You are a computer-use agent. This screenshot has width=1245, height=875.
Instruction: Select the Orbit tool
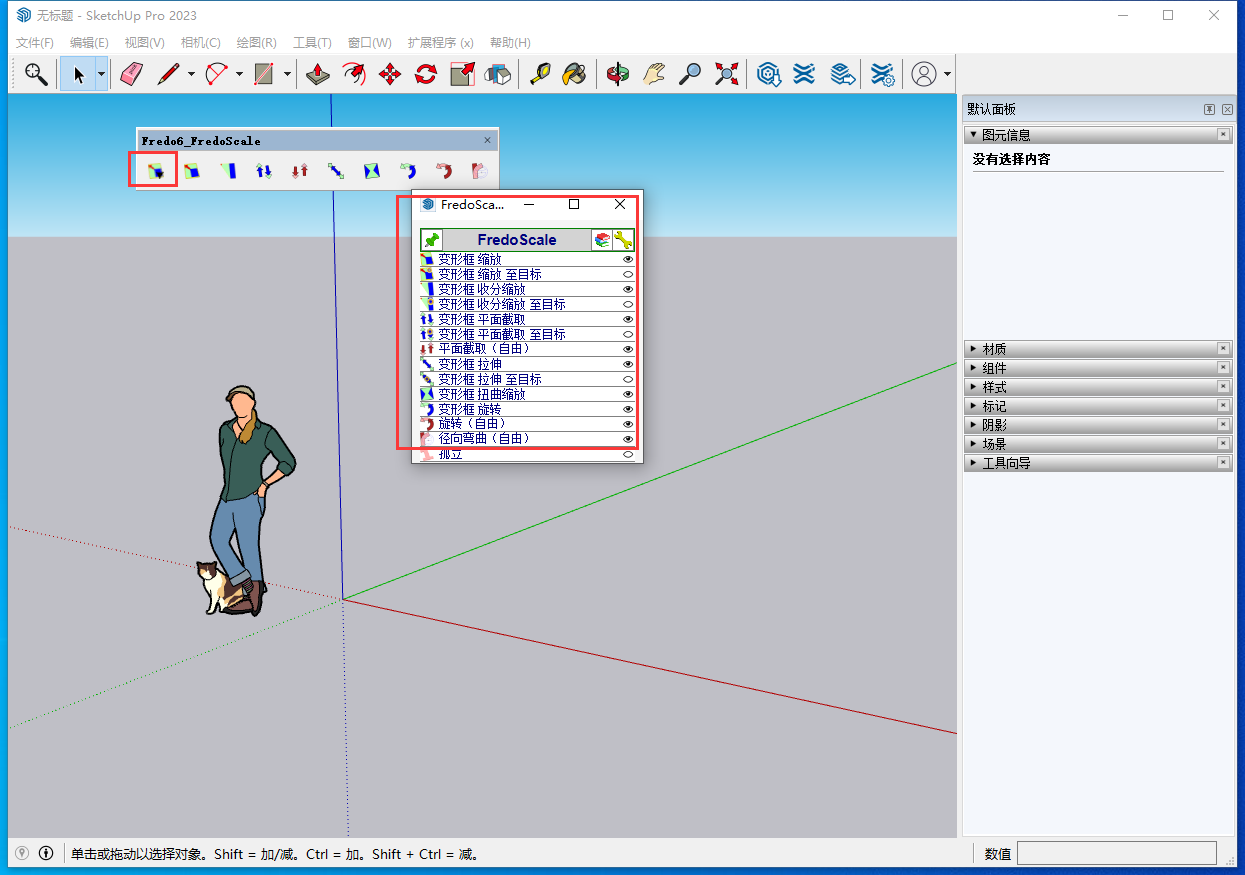point(618,74)
